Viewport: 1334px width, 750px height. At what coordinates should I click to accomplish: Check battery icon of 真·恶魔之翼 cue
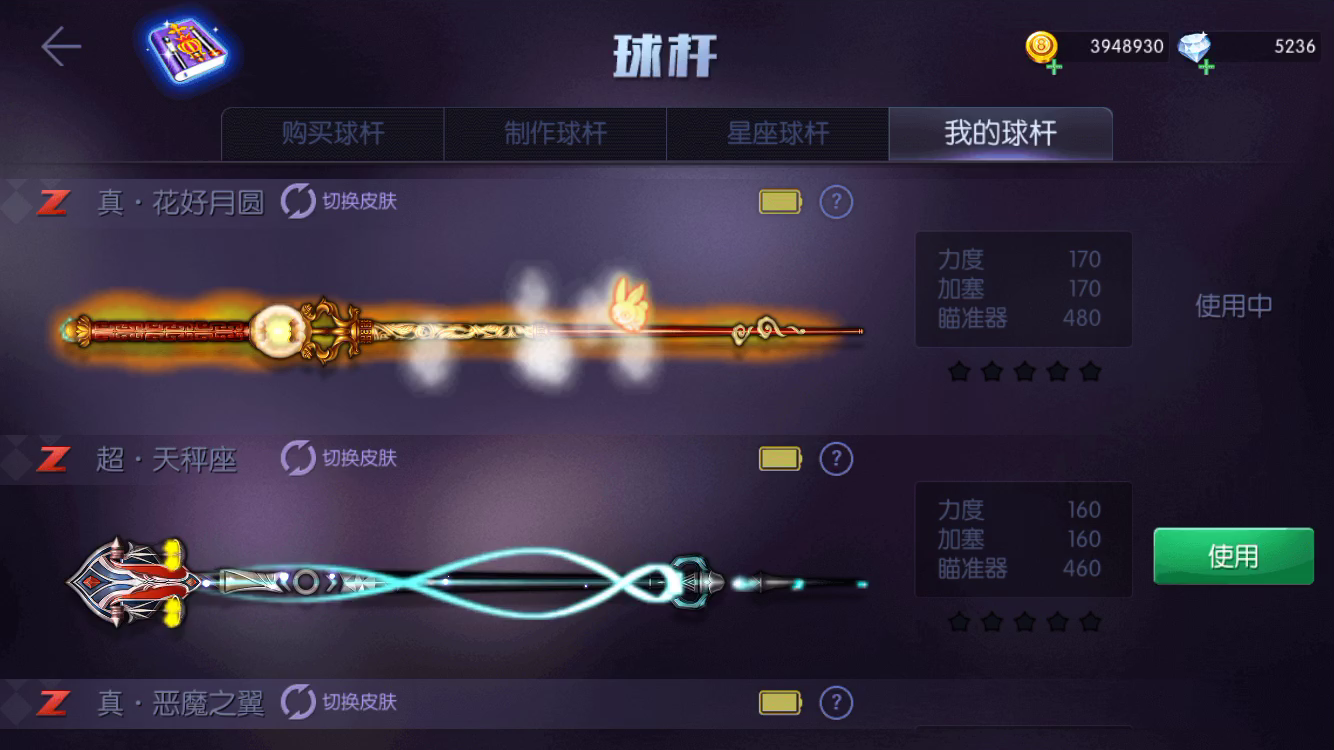pyautogui.click(x=780, y=702)
